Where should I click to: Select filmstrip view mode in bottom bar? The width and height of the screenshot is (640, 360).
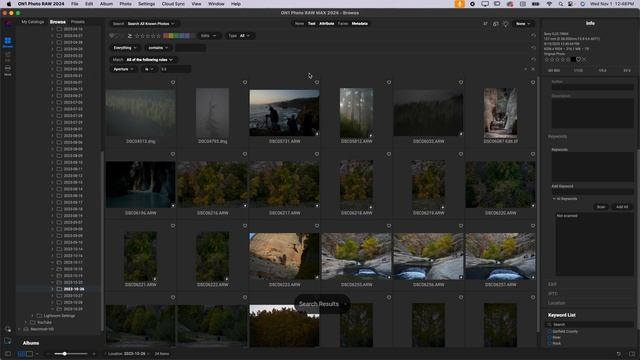pos(29,354)
